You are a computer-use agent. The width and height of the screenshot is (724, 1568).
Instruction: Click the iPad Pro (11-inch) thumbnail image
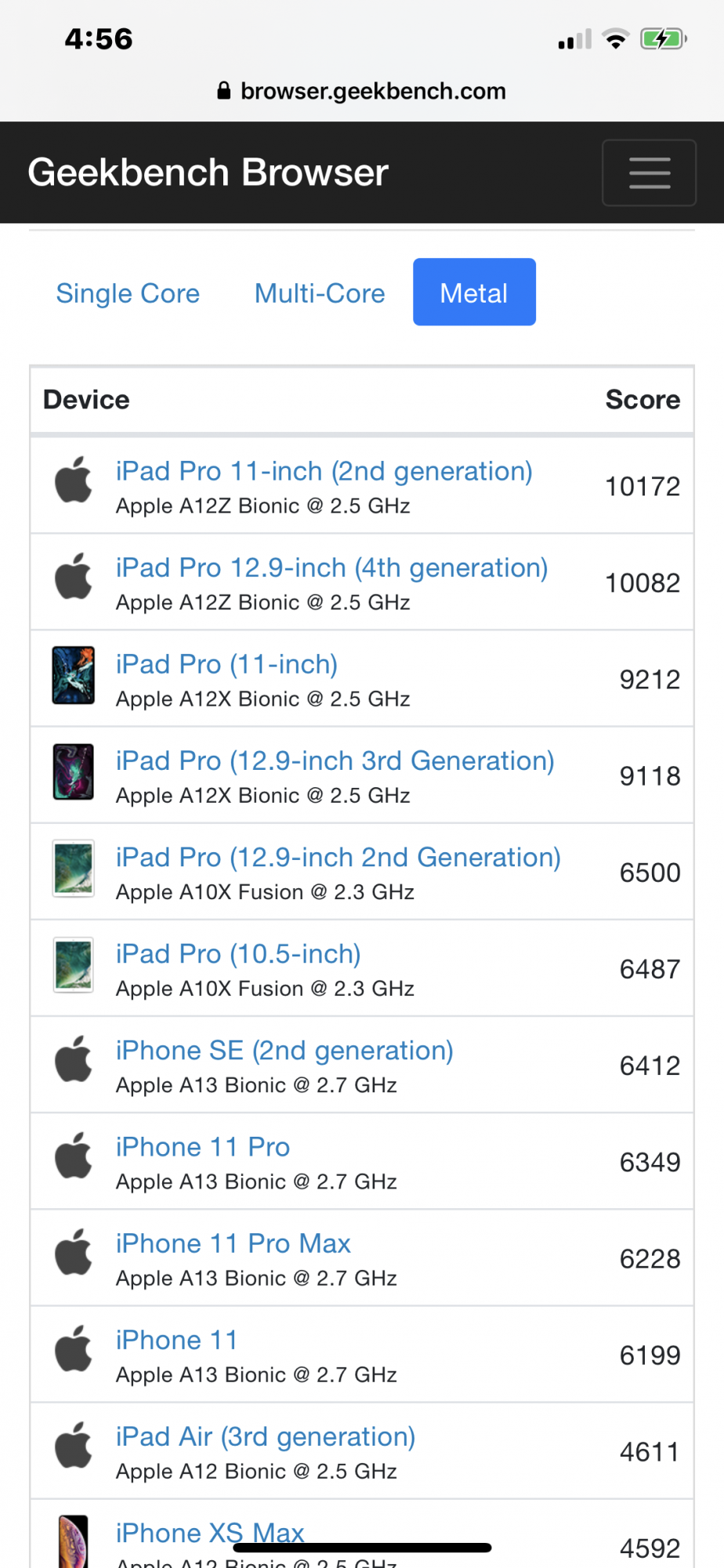(x=74, y=675)
